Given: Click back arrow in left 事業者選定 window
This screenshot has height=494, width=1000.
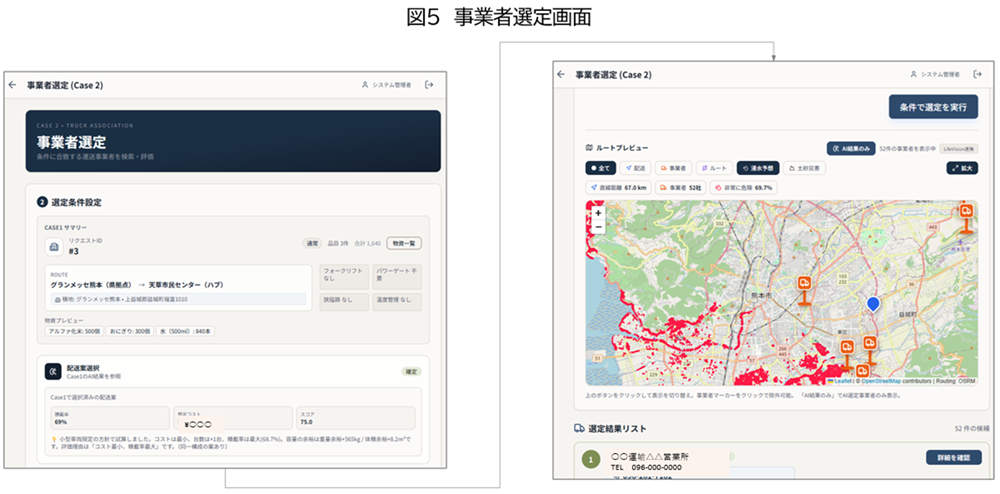Looking at the screenshot, I should click(x=13, y=85).
